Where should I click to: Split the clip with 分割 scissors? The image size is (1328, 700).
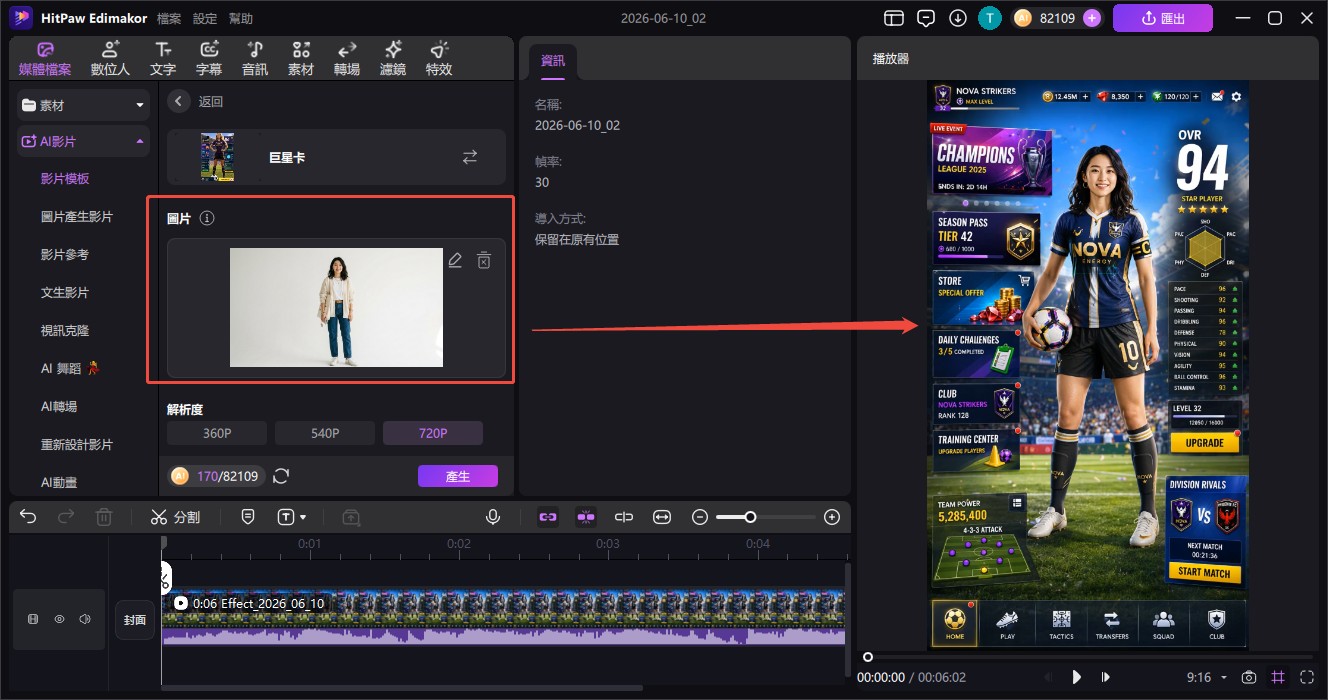[175, 517]
